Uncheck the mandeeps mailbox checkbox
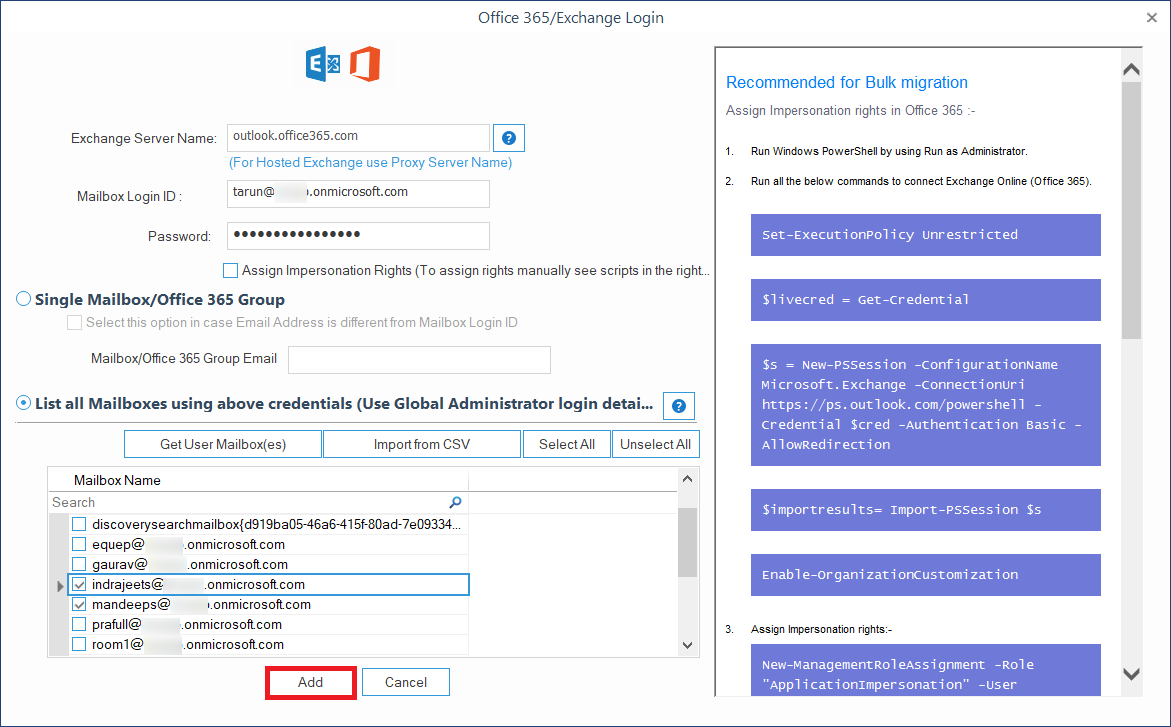Screen dimensions: 1171x727 pyautogui.click(x=79, y=604)
